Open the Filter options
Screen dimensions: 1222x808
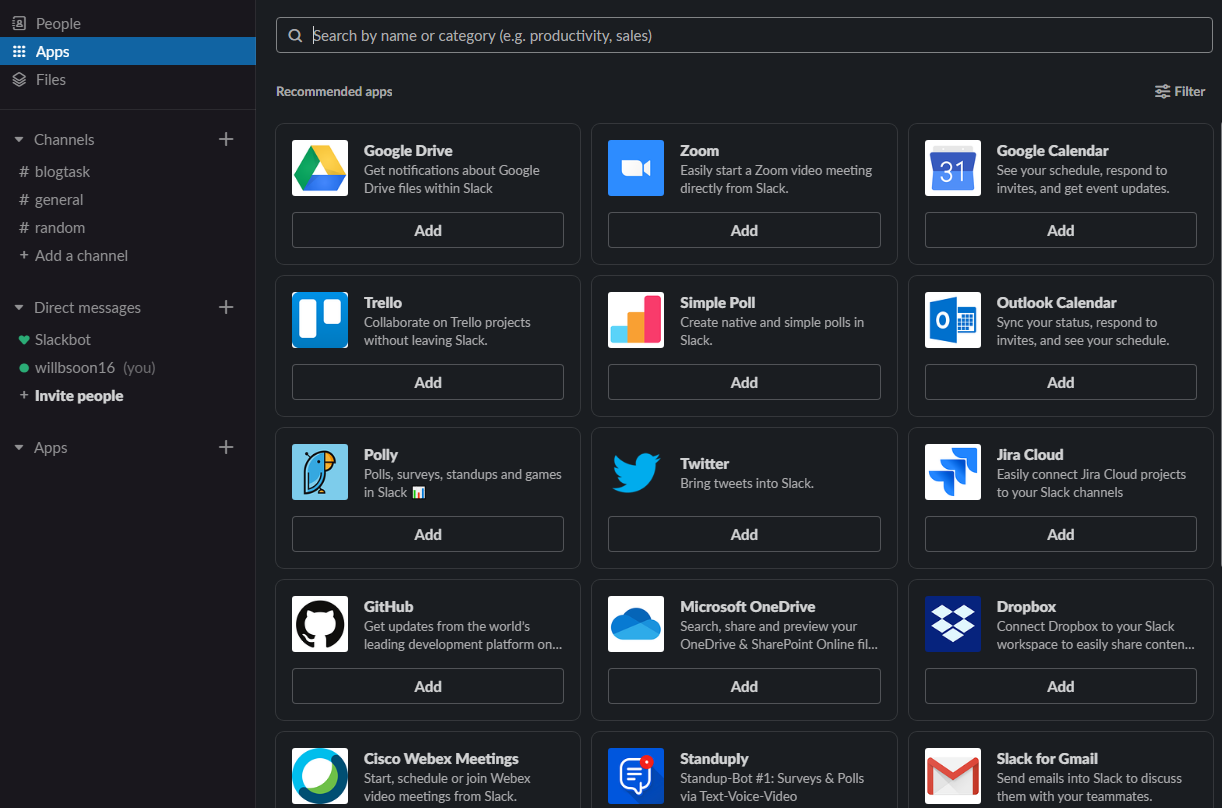coord(1180,91)
